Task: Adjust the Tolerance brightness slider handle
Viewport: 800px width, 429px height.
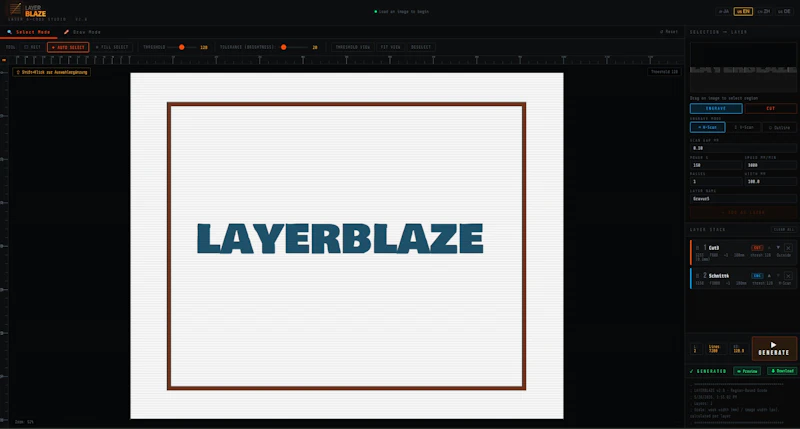Action: point(284,47)
